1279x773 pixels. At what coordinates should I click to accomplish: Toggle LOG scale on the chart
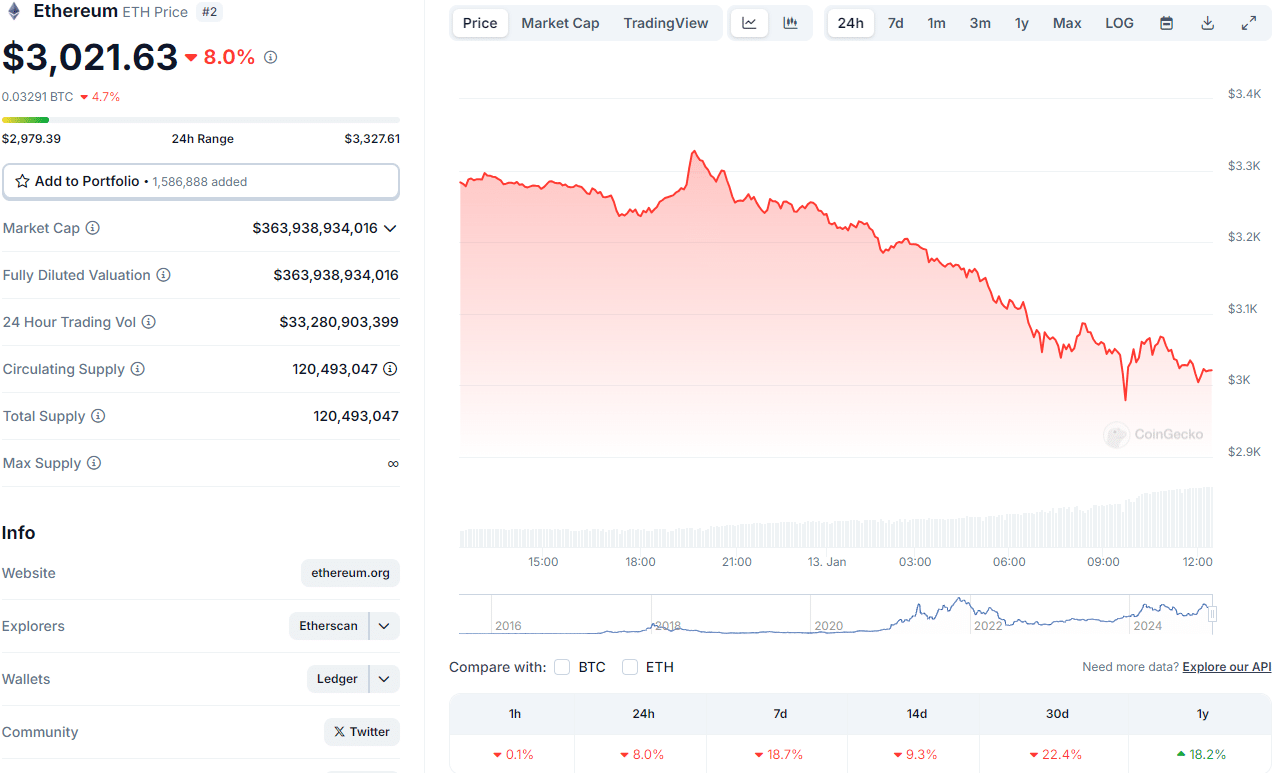coord(1119,23)
